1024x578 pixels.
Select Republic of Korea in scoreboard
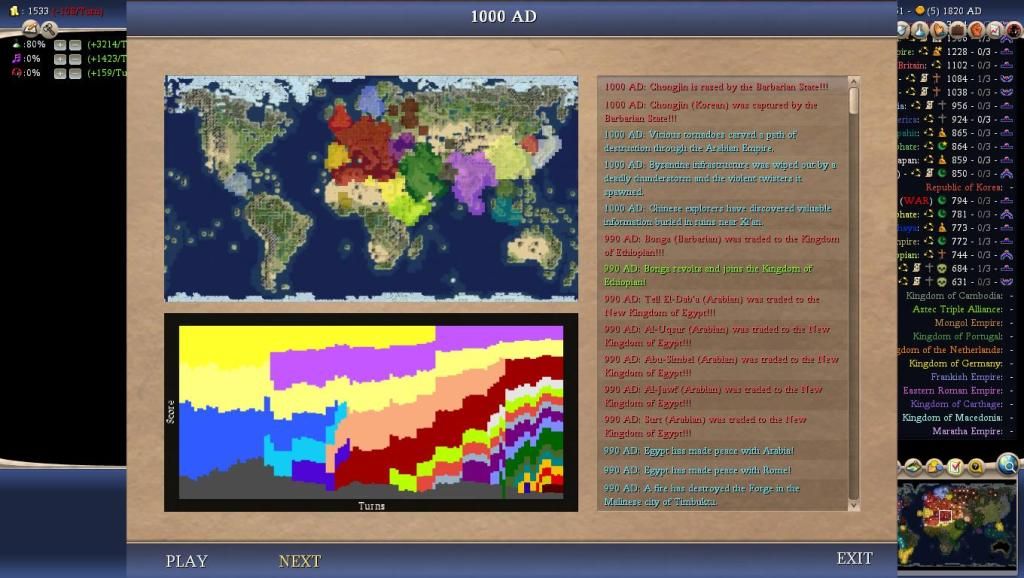(963, 187)
